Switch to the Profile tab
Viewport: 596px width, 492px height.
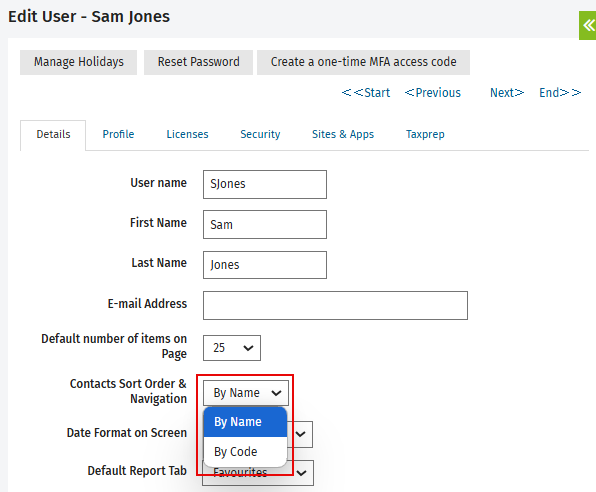tap(118, 134)
